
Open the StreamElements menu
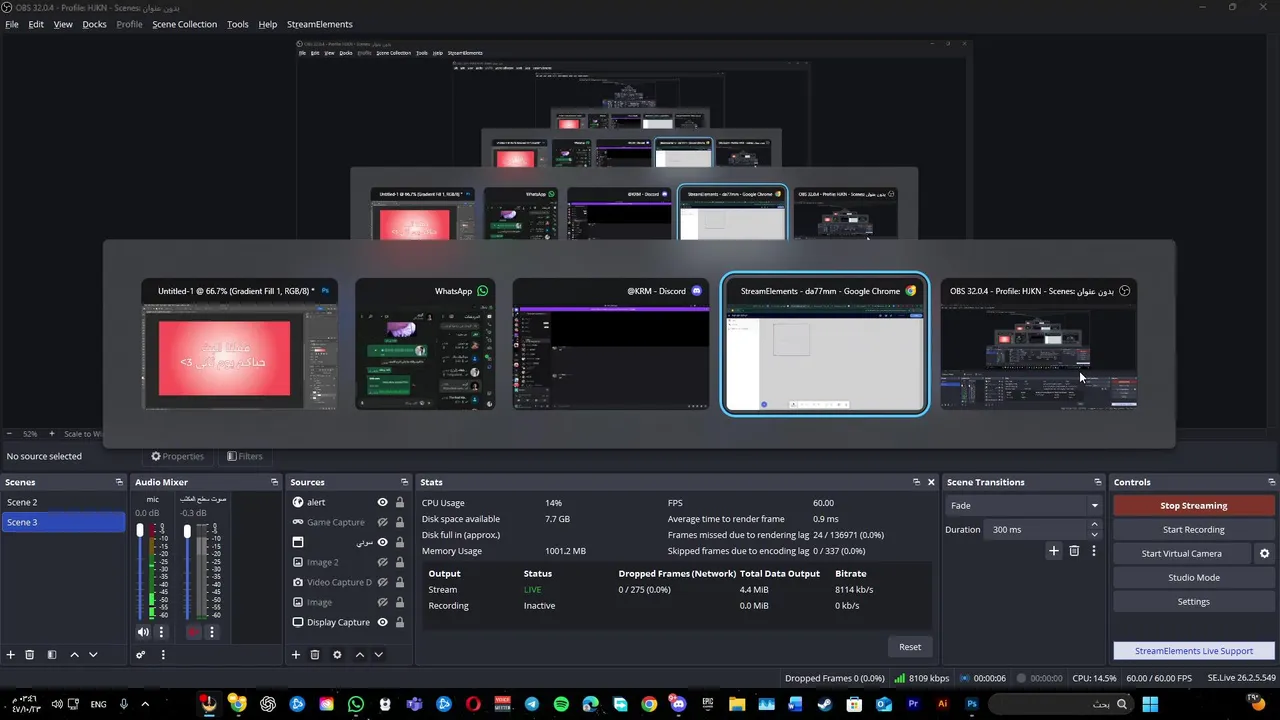[320, 24]
